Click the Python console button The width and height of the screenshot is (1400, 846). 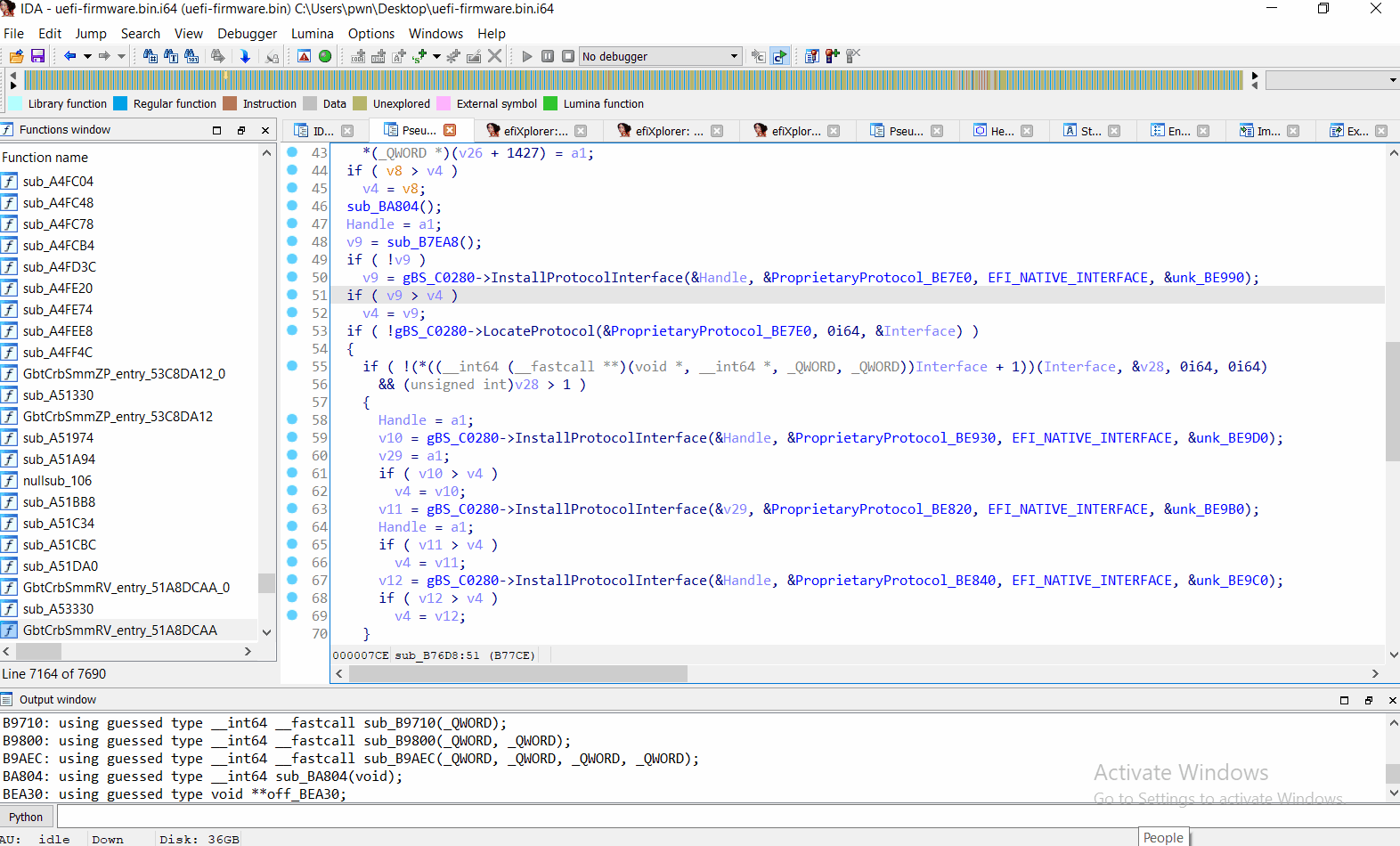pos(26,817)
